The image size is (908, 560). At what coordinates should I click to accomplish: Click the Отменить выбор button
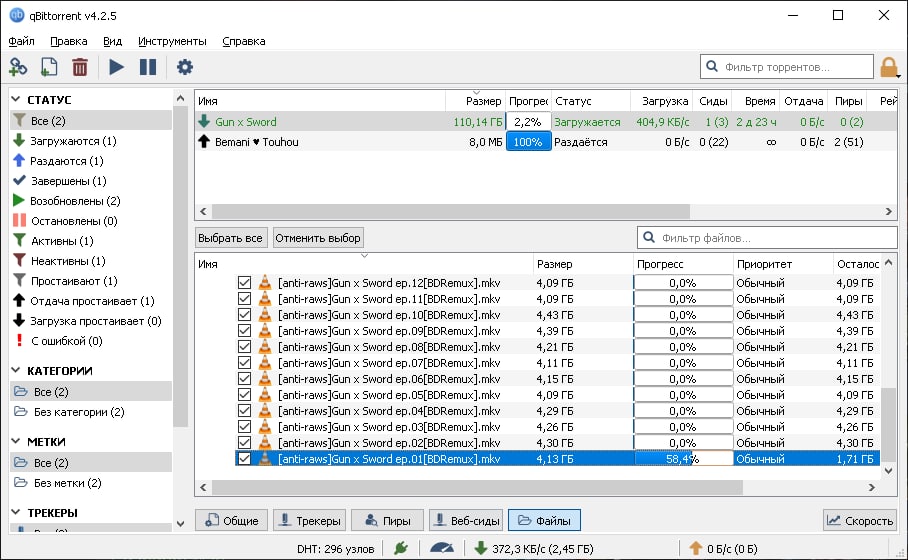pos(318,238)
